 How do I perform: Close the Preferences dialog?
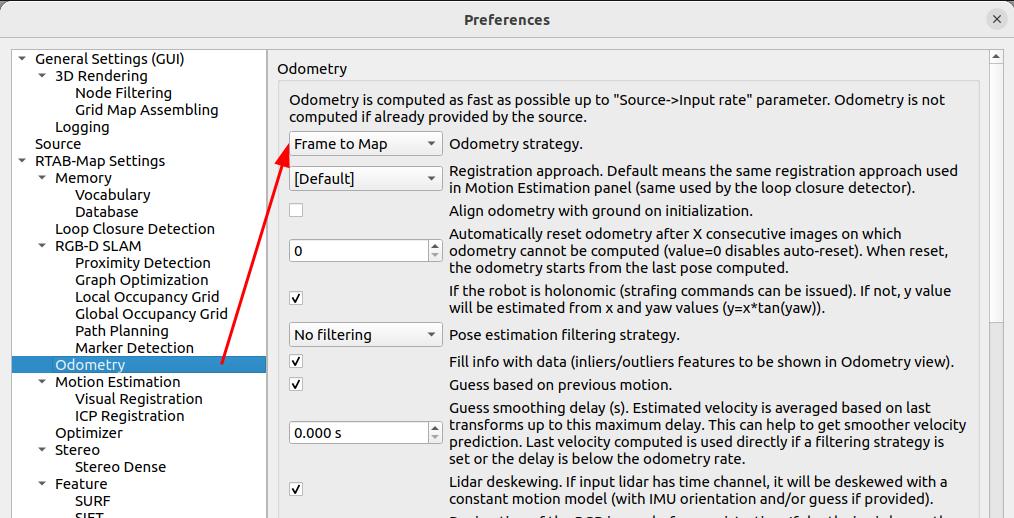click(996, 19)
